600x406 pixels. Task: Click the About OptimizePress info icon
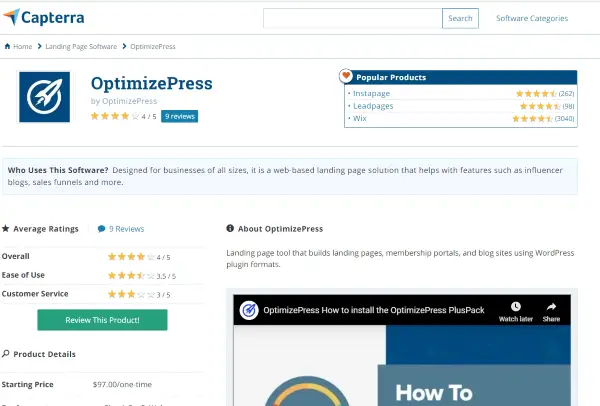230,228
